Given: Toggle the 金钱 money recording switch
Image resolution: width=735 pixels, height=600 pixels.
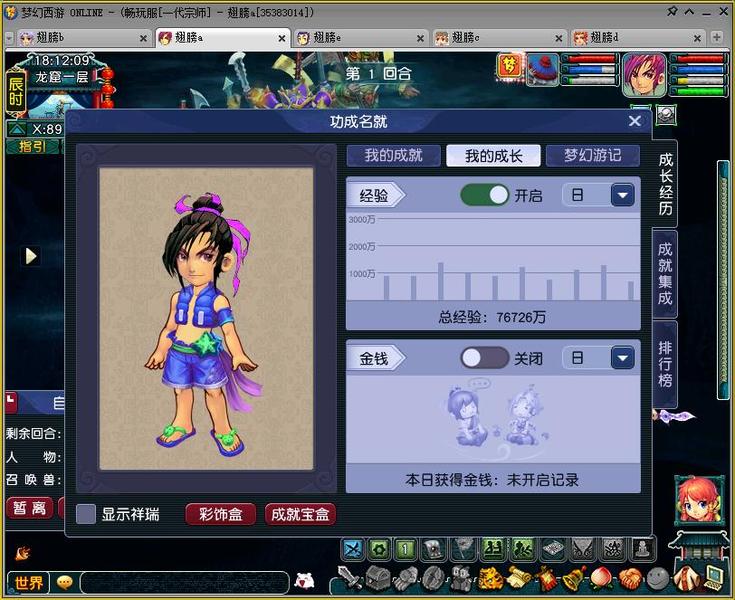Looking at the screenshot, I should pyautogui.click(x=485, y=359).
